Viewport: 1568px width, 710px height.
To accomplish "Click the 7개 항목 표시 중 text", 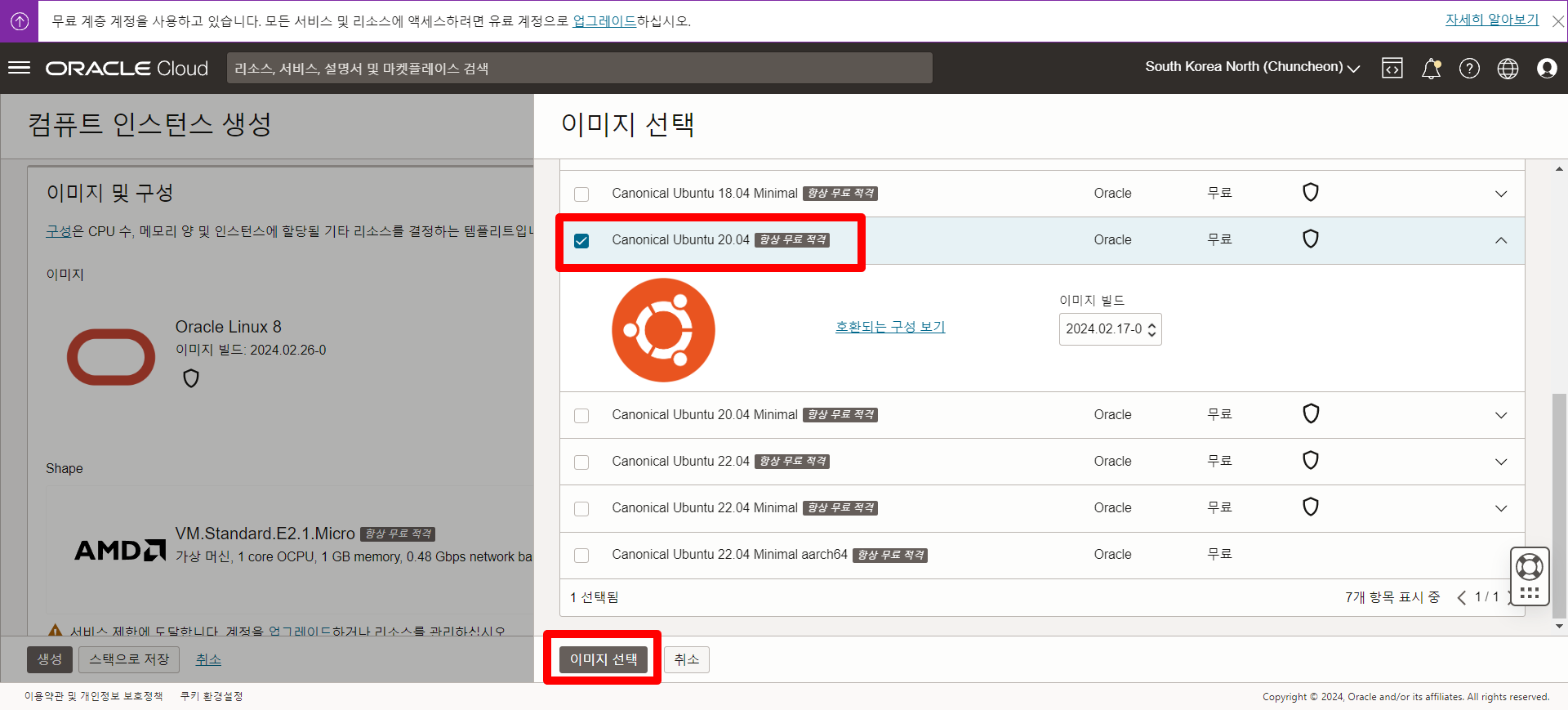I will click(x=1392, y=598).
